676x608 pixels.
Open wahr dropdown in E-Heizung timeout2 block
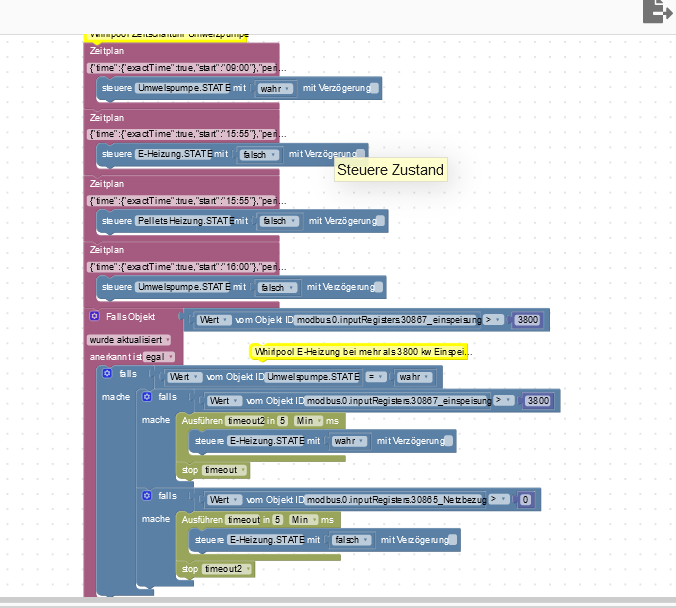pyautogui.click(x=349, y=441)
